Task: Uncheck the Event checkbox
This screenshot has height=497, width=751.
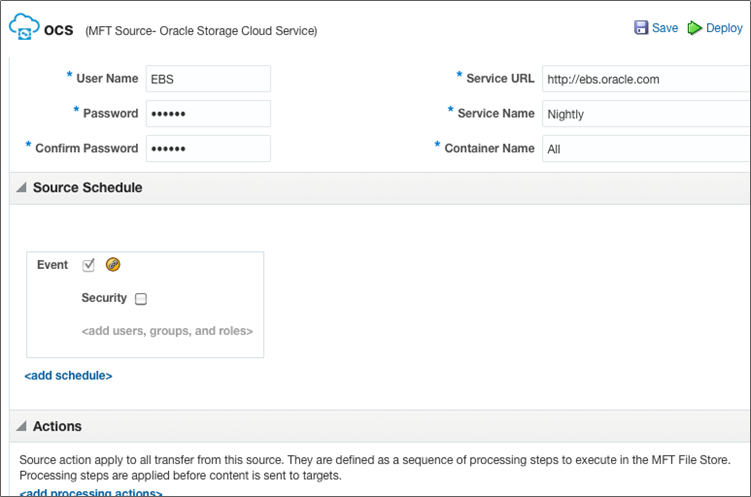Action: [x=89, y=265]
